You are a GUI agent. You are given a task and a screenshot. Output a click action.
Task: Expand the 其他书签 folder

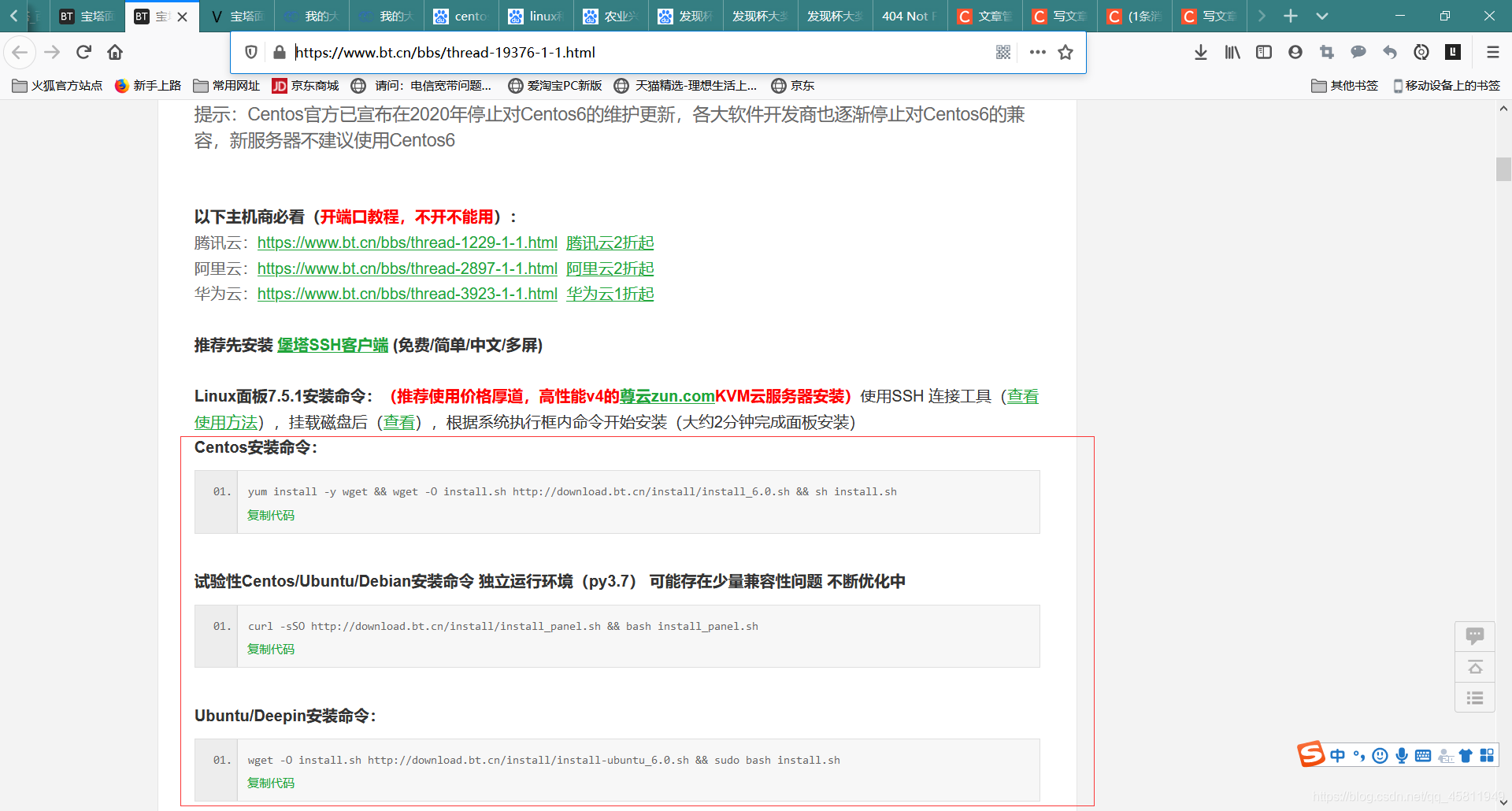point(1345,85)
